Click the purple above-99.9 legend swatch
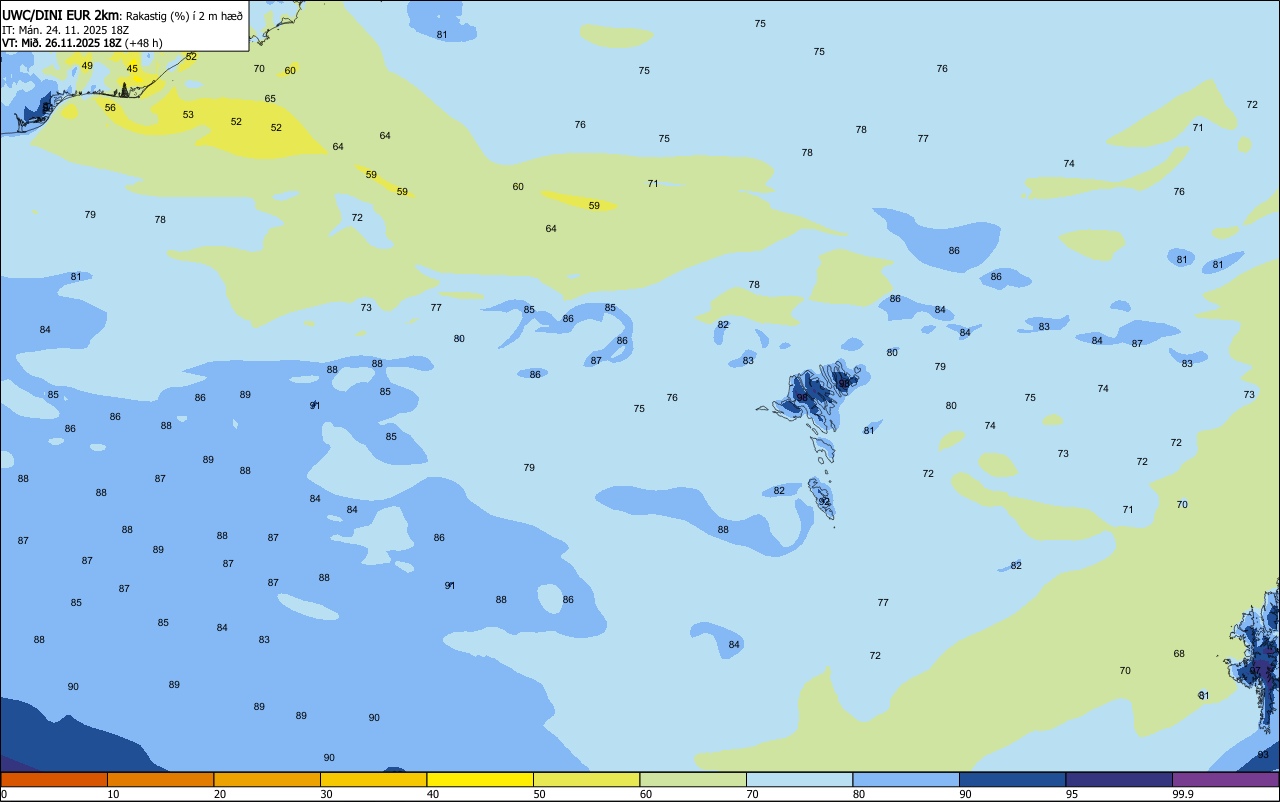The height and width of the screenshot is (802, 1280). click(1225, 779)
